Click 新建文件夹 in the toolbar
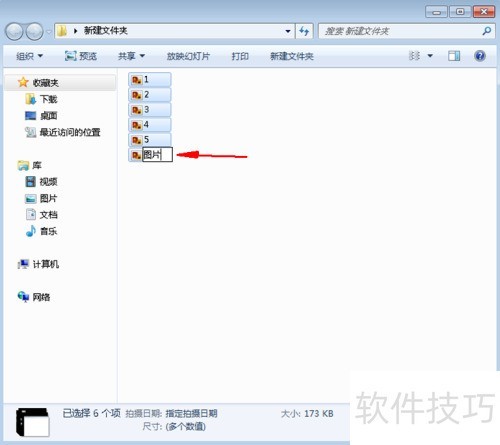Viewport: 500px width, 445px height. pyautogui.click(x=292, y=56)
